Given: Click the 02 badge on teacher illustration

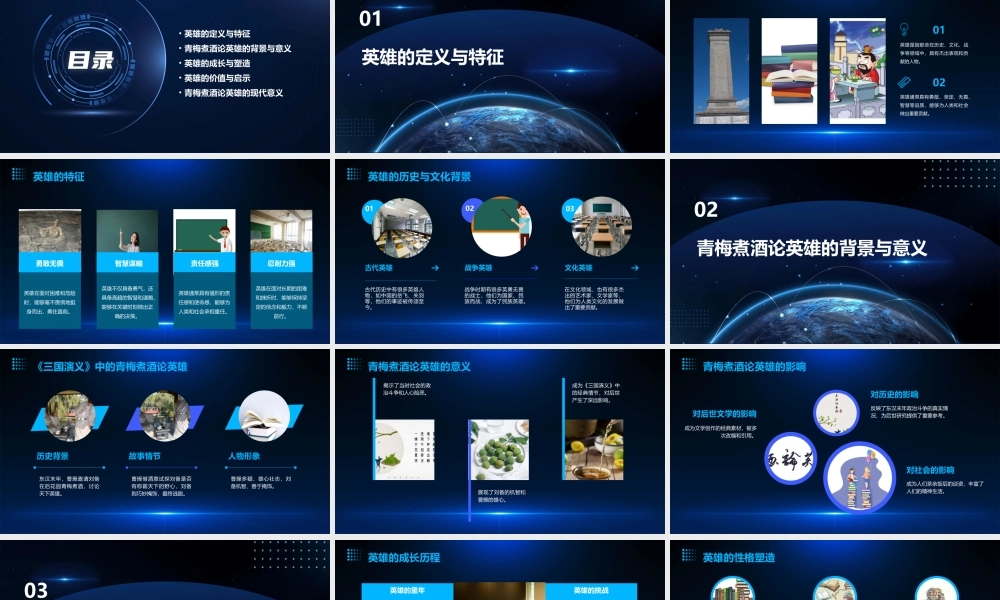Looking at the screenshot, I should click(x=469, y=209).
